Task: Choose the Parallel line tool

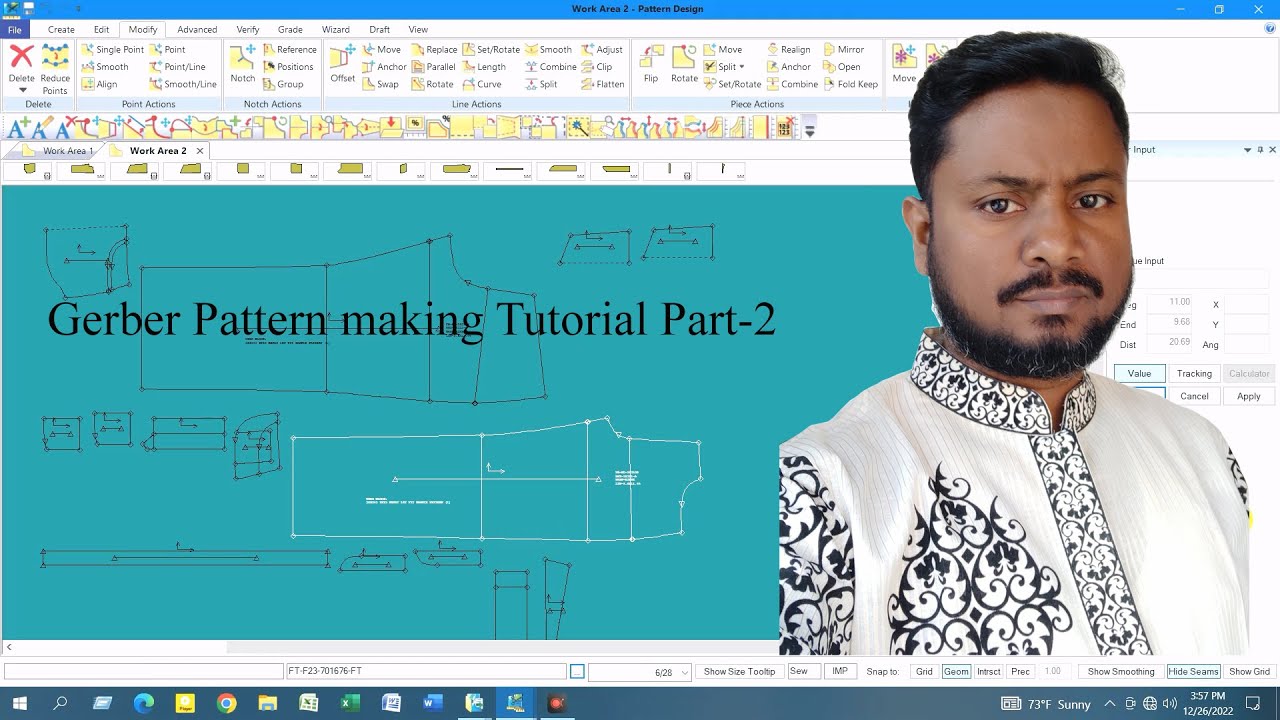Action: 432,67
